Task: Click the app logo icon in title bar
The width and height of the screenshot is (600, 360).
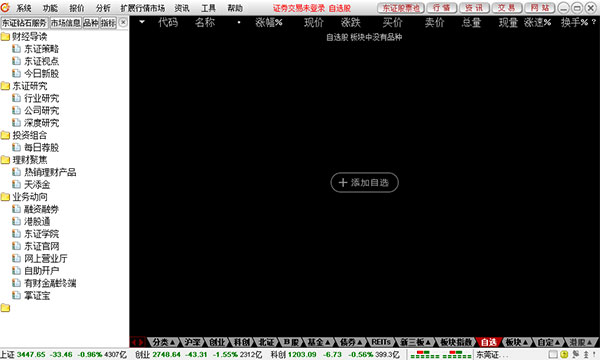Action: point(5,7)
